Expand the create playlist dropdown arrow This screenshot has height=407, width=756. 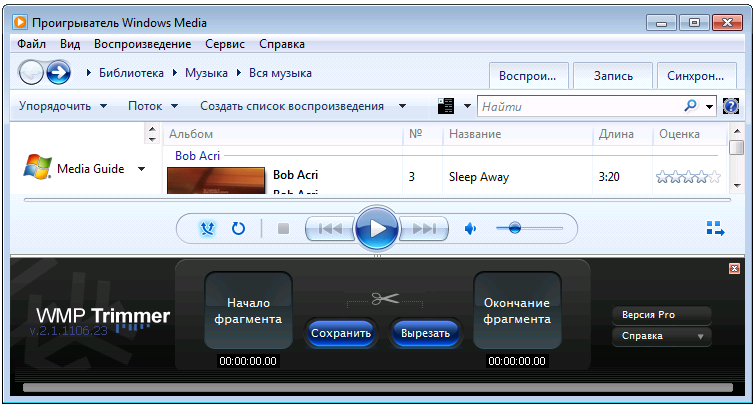coord(402,106)
